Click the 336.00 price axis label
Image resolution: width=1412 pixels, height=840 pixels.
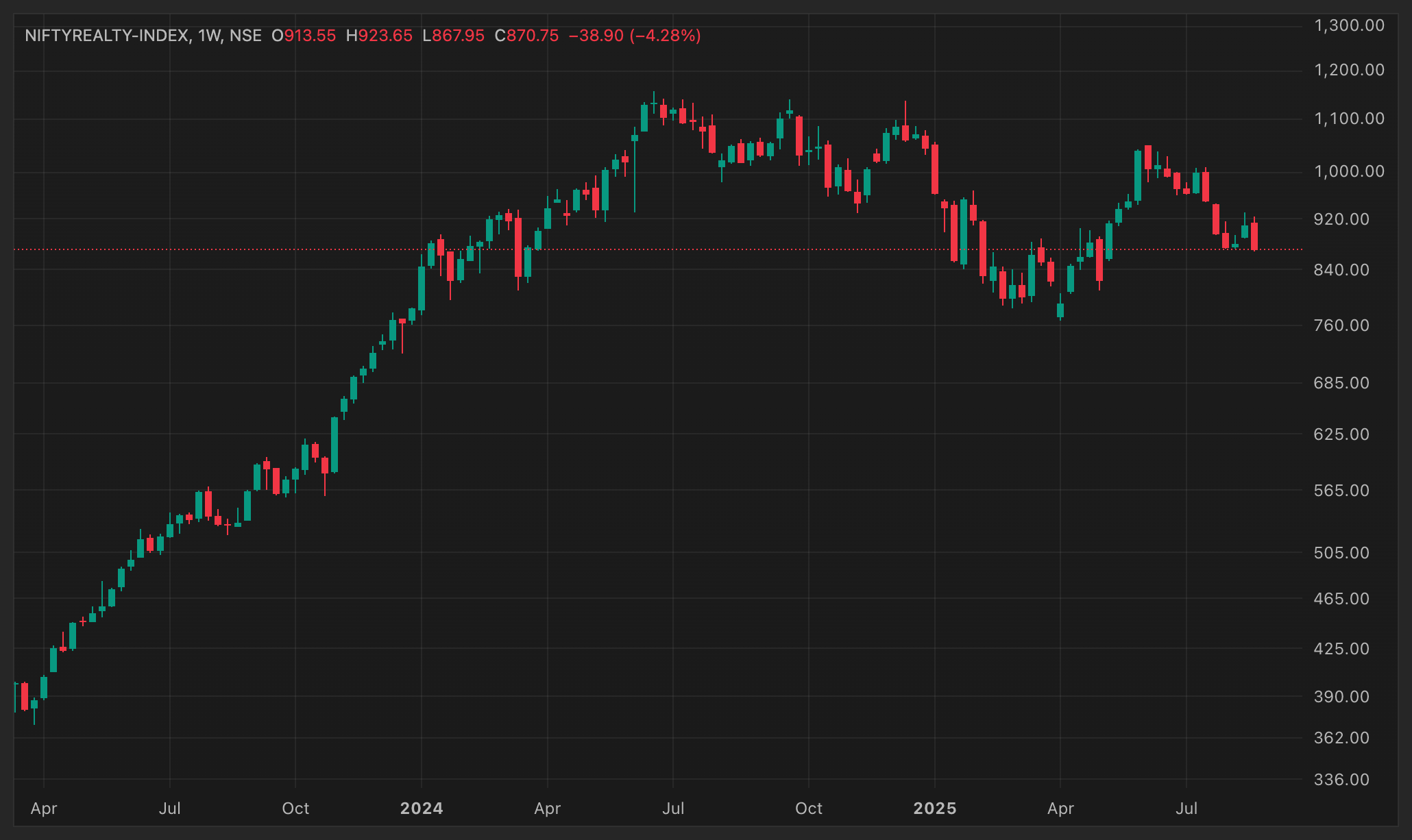(x=1341, y=780)
